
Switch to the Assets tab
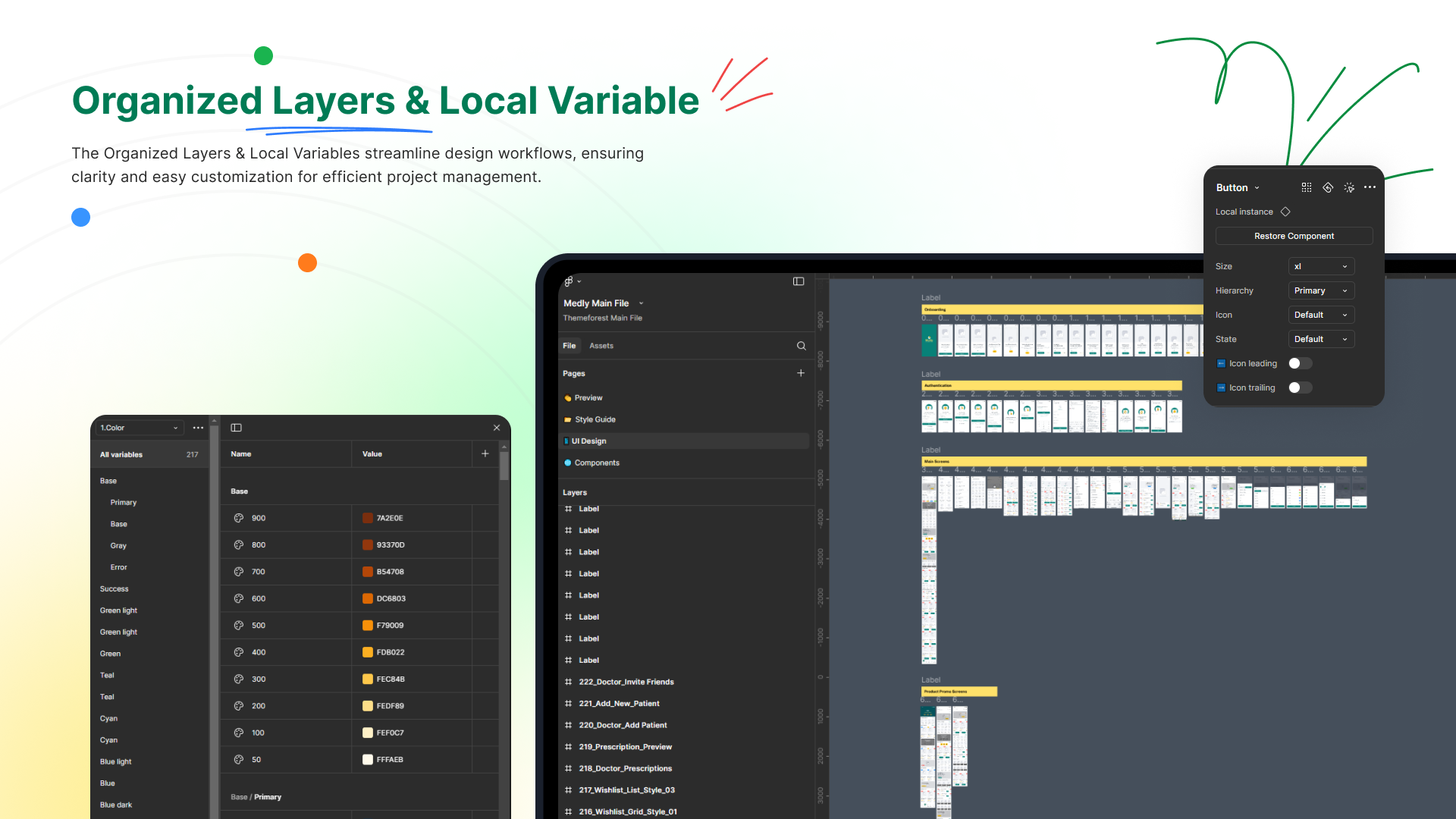pos(601,346)
